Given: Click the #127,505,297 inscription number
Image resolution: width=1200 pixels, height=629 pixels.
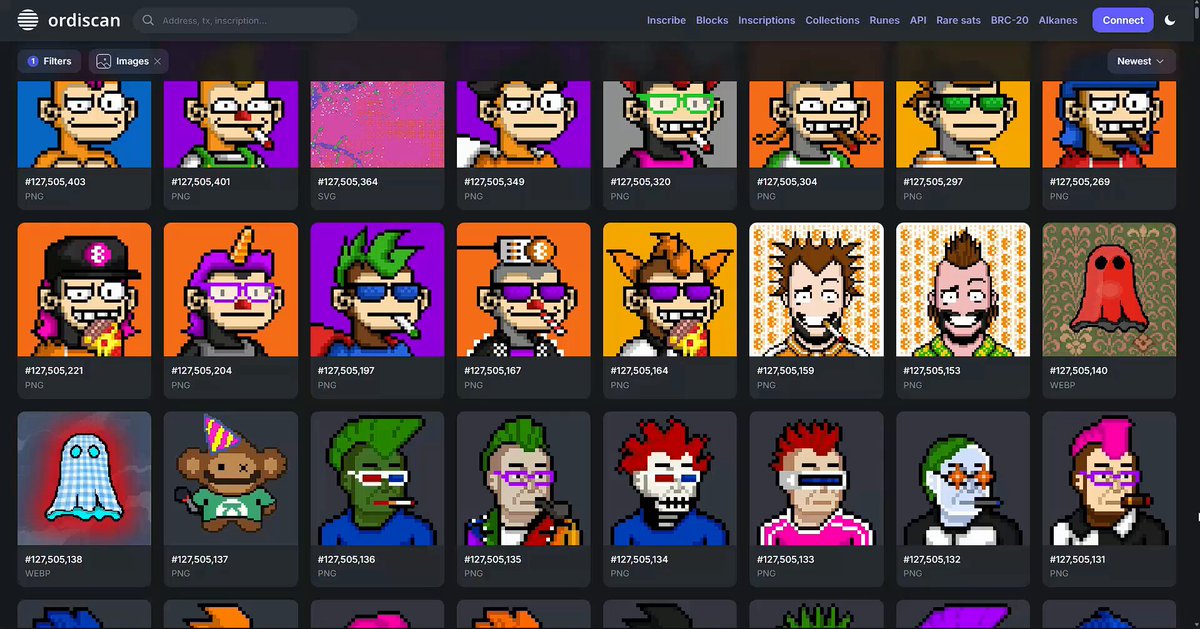Looking at the screenshot, I should pos(933,182).
